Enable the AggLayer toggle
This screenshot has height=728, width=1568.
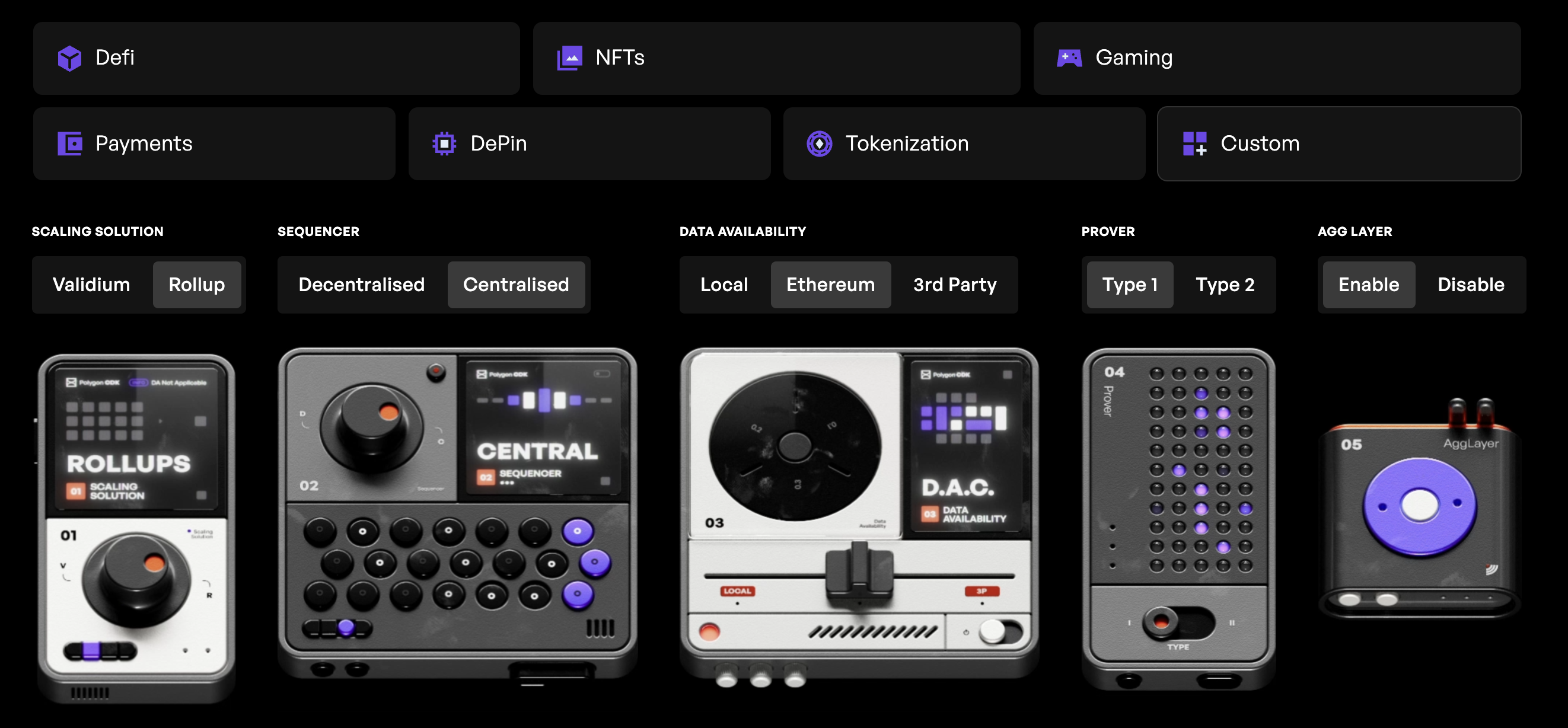[x=1368, y=284]
